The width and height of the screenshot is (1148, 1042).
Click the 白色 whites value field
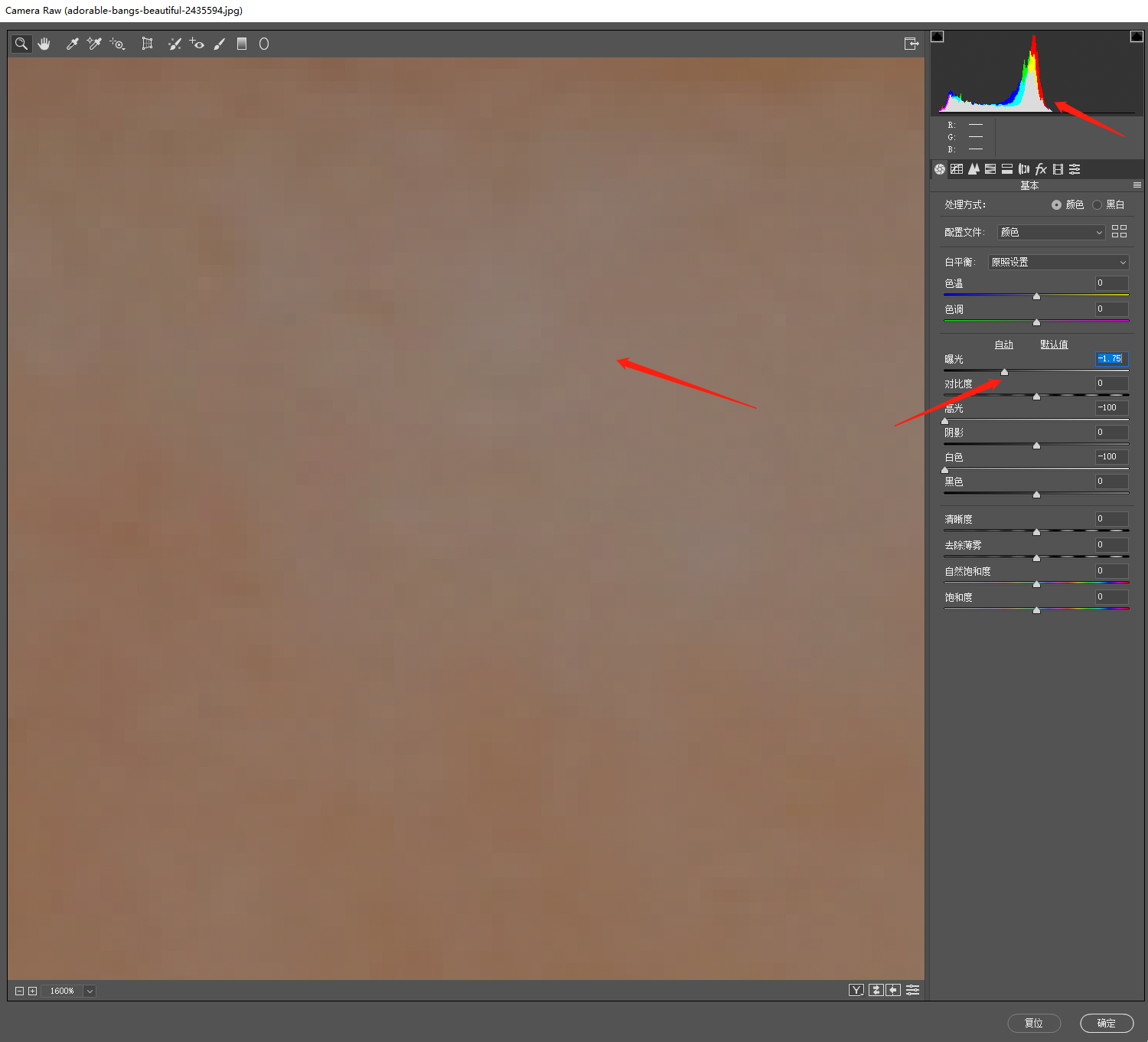click(x=1111, y=457)
